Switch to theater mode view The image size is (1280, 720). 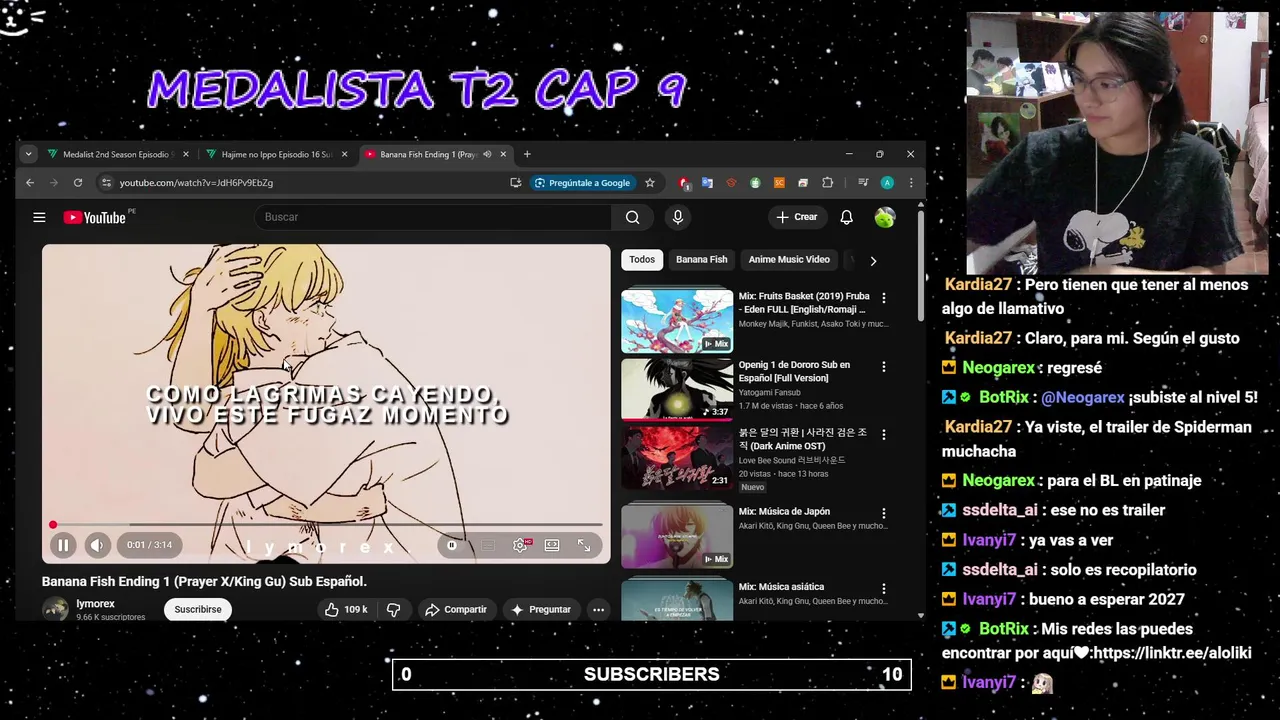pos(552,545)
